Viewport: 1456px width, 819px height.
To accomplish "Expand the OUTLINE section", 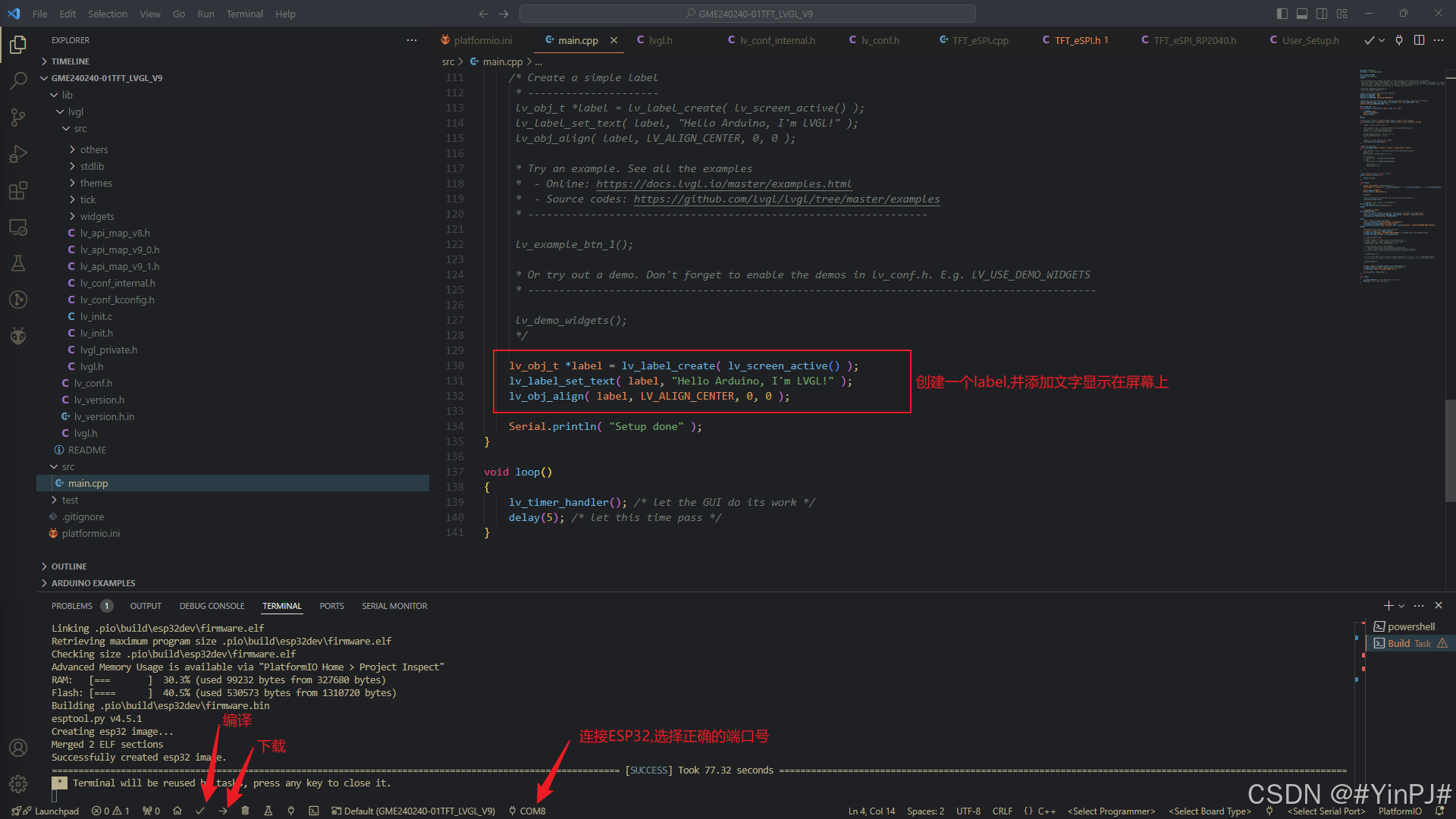I will (68, 566).
